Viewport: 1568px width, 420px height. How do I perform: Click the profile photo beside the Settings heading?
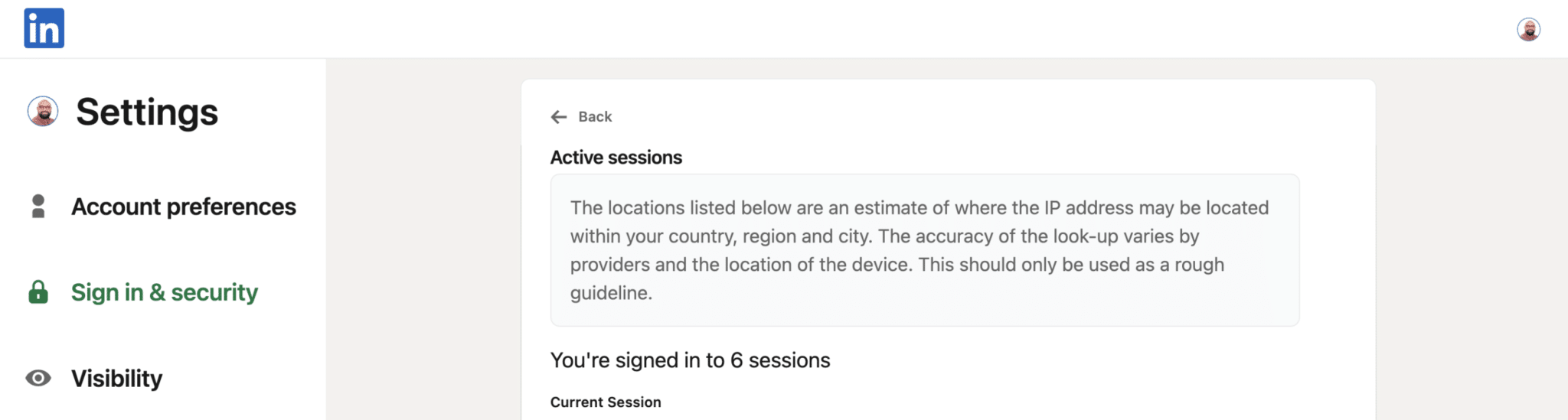(43, 111)
